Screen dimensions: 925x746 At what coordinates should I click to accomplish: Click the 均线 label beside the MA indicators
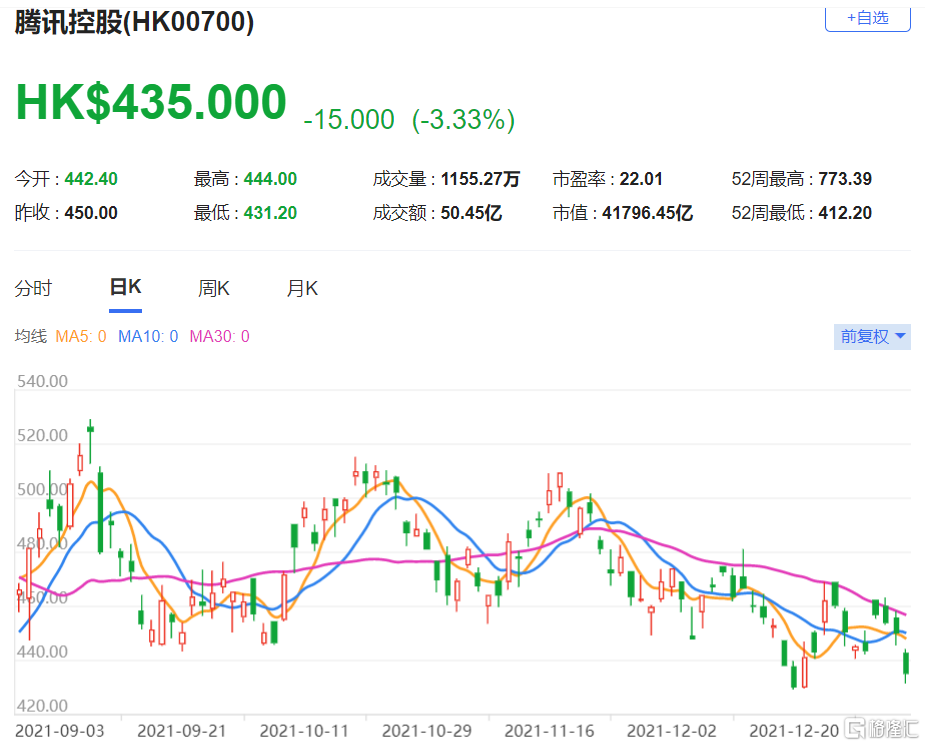30,337
